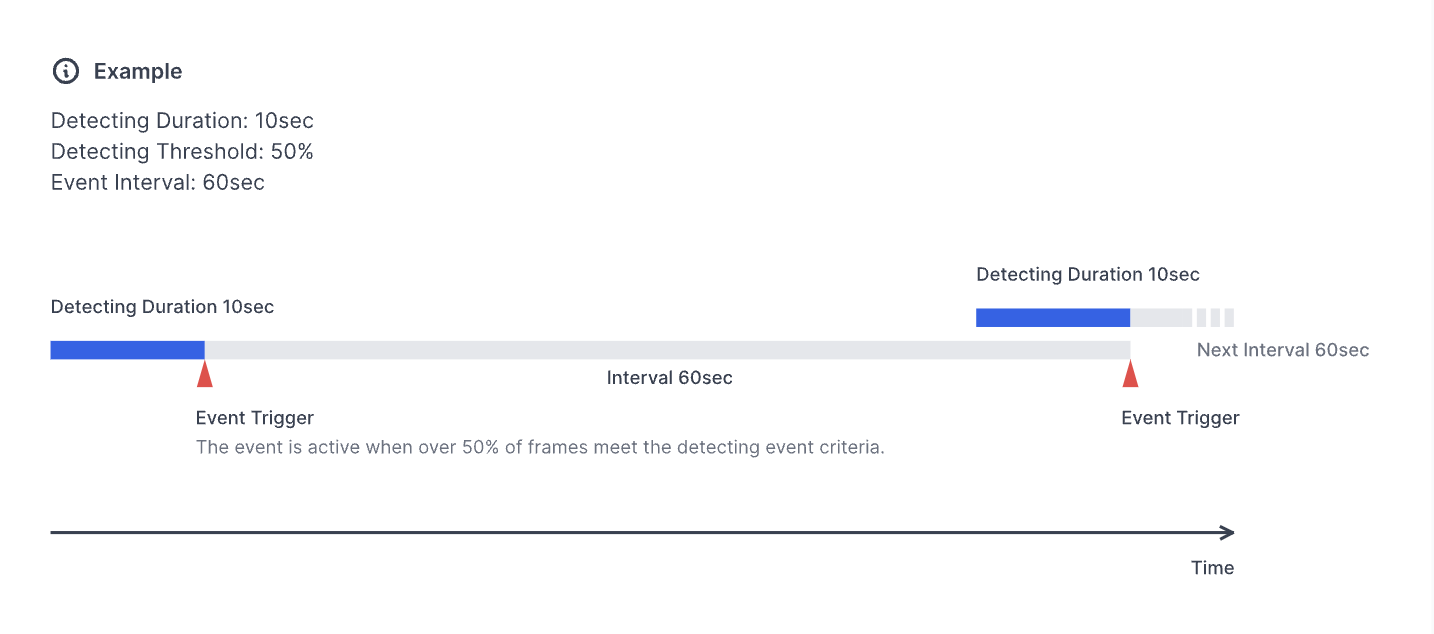Image resolution: width=1434 pixels, height=634 pixels.
Task: Select the Detecting Duration: 10sec line
Action: [182, 121]
